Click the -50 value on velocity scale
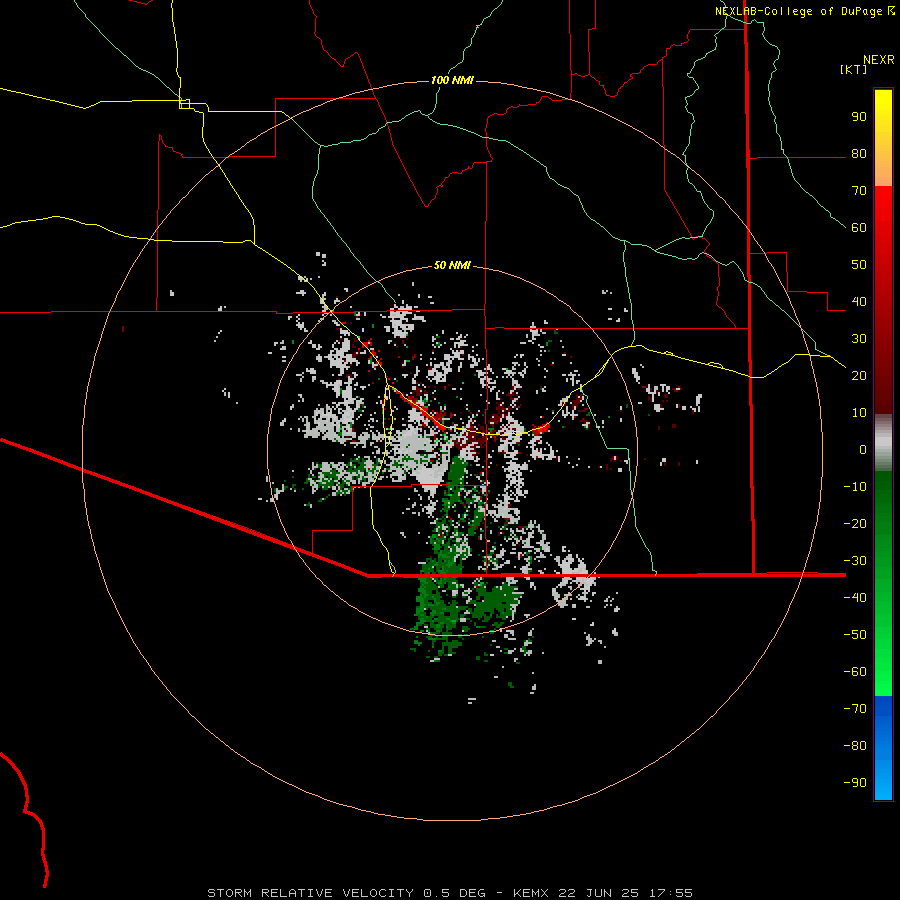 pos(855,635)
